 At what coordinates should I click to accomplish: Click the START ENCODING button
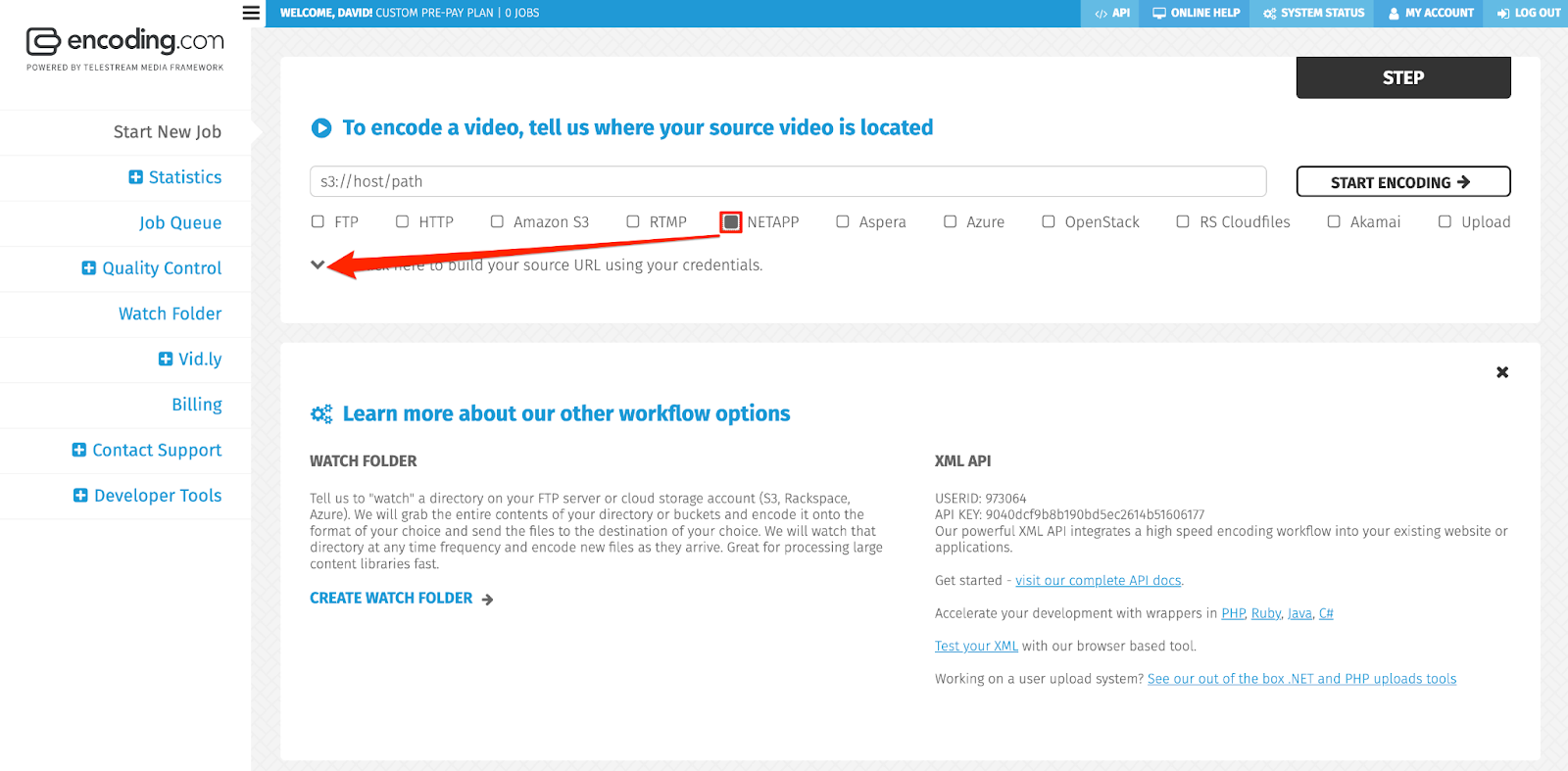(x=1403, y=182)
